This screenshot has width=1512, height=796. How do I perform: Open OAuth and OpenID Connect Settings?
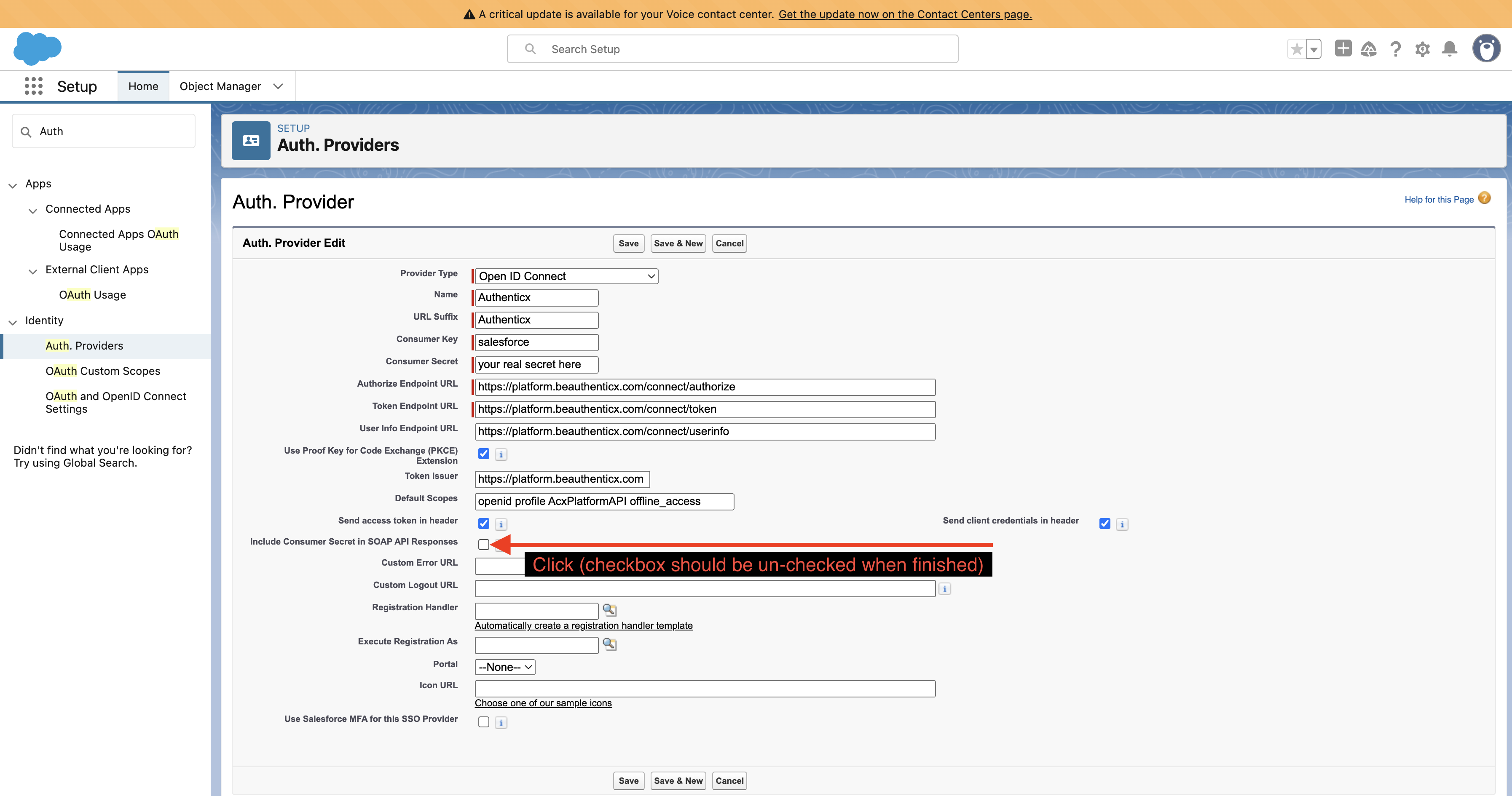tap(115, 403)
